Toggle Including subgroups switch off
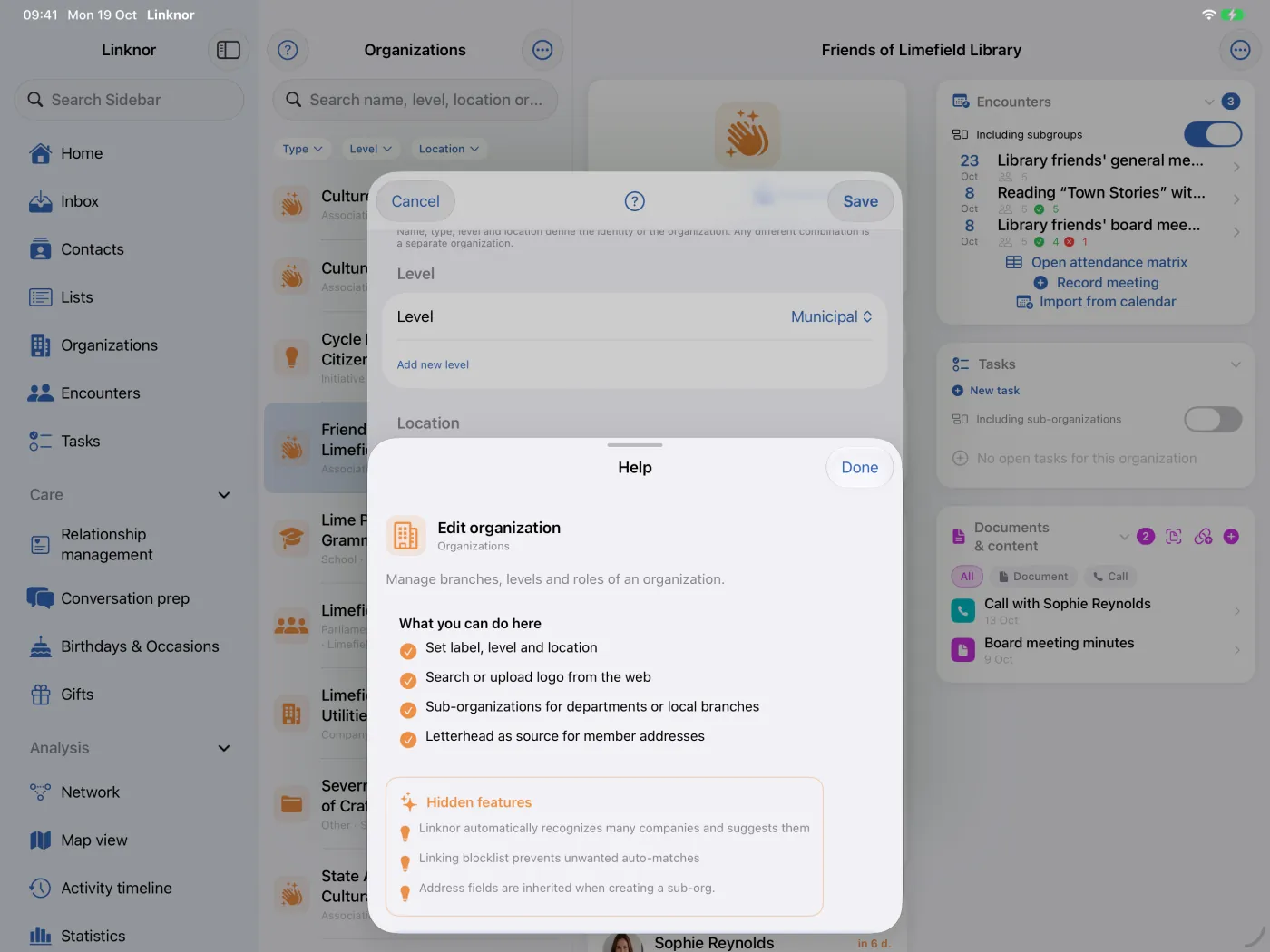The height and width of the screenshot is (952, 1270). [x=1213, y=134]
